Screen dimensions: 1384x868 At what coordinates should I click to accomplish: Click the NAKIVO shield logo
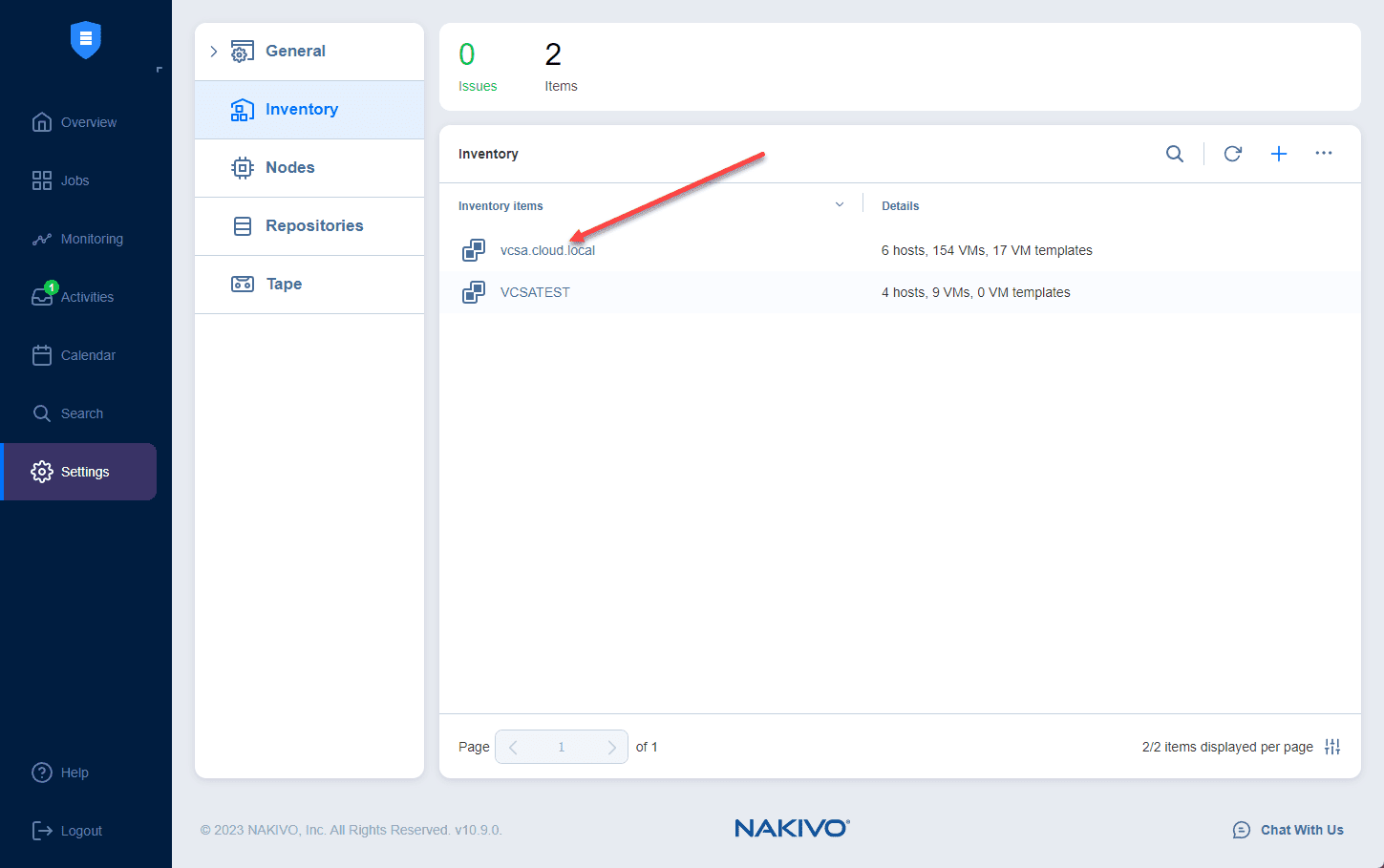(86, 39)
